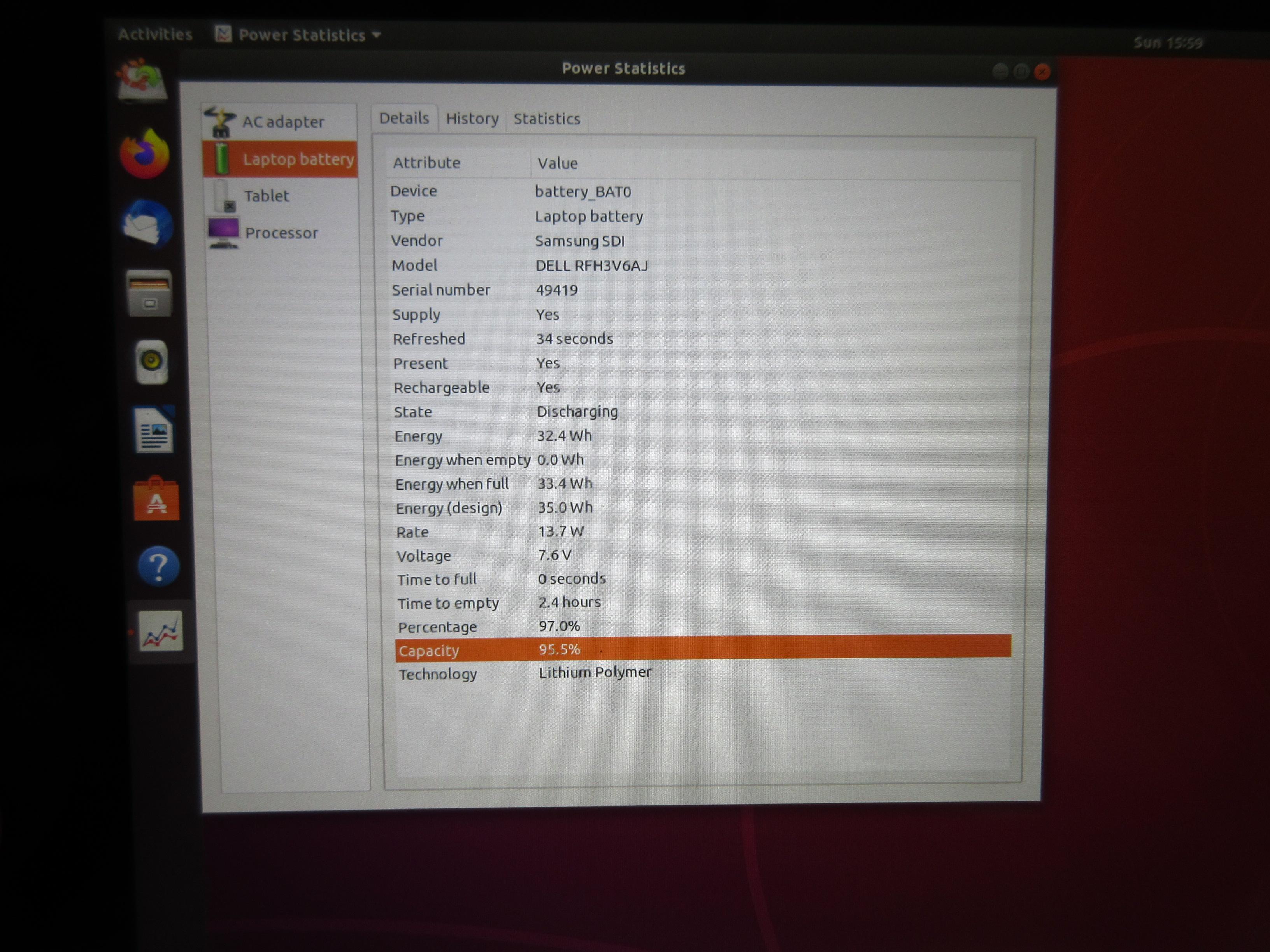This screenshot has width=1270, height=952.
Task: Select the Serial number row 49419
Action: click(705, 290)
